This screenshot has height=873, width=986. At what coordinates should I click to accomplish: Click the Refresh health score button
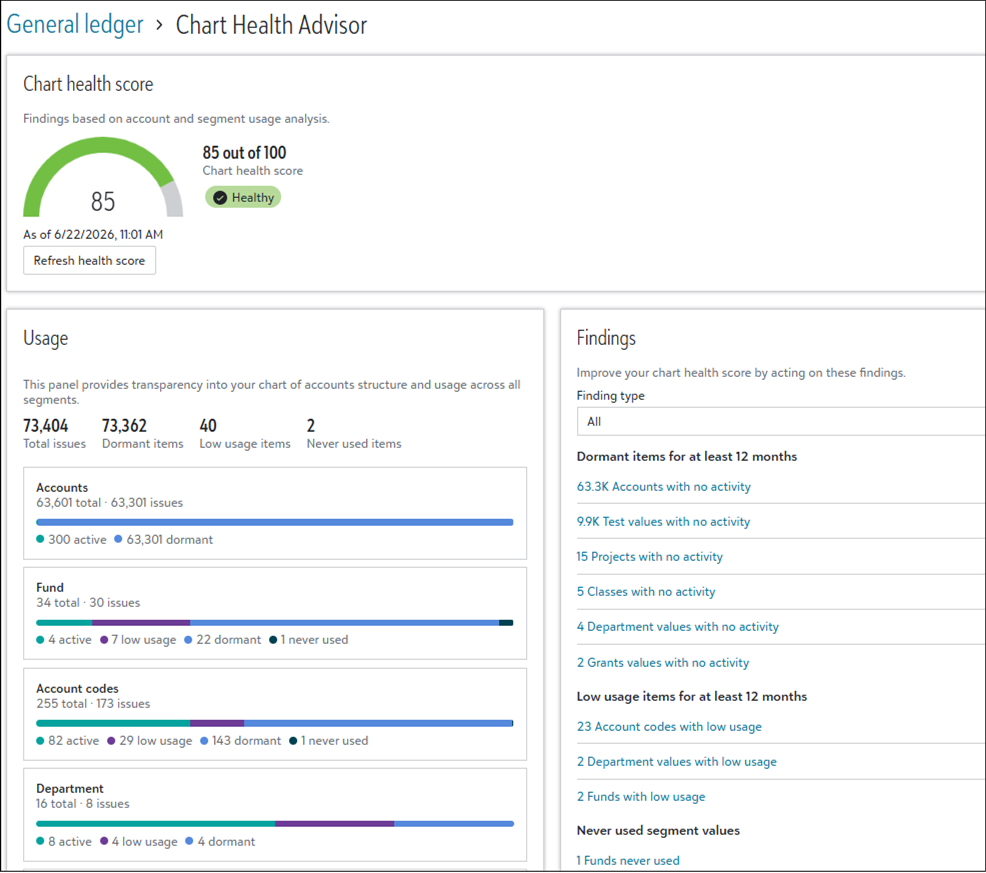(x=89, y=260)
